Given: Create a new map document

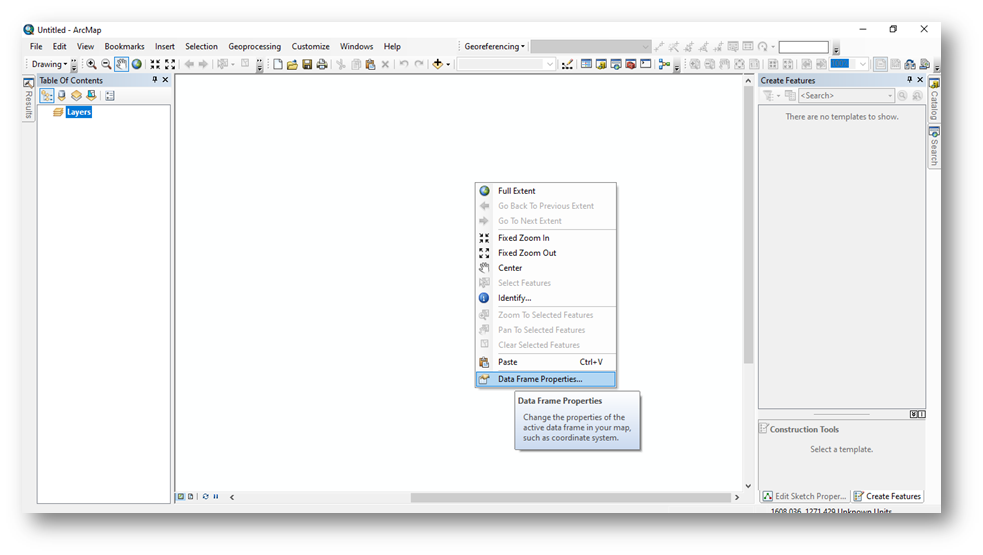Looking at the screenshot, I should click(278, 64).
